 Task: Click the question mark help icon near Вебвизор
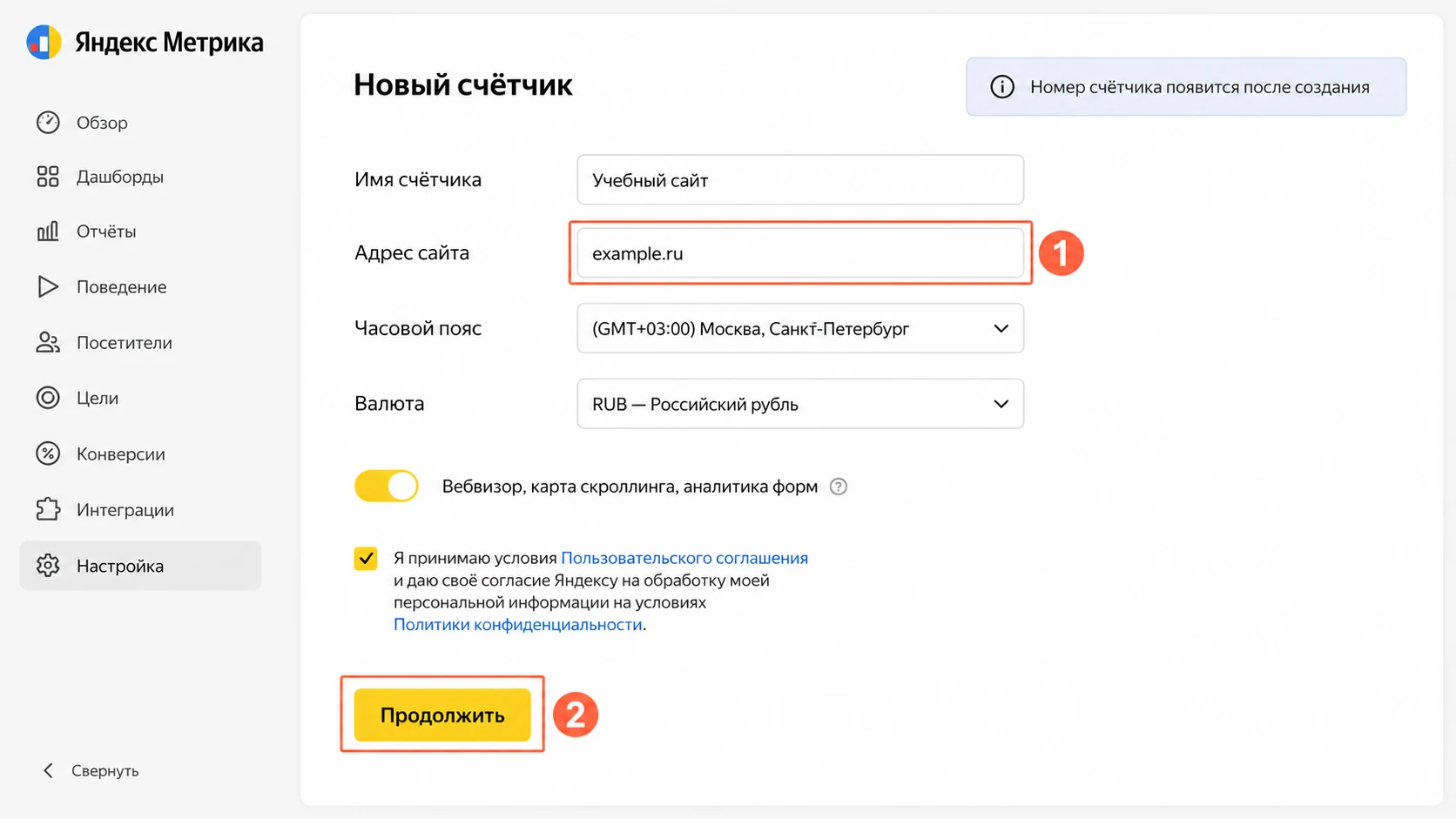click(x=839, y=487)
